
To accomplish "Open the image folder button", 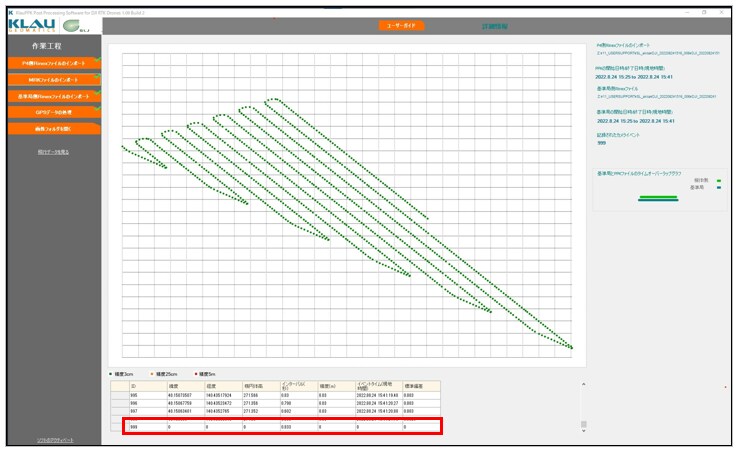I will click(x=54, y=129).
